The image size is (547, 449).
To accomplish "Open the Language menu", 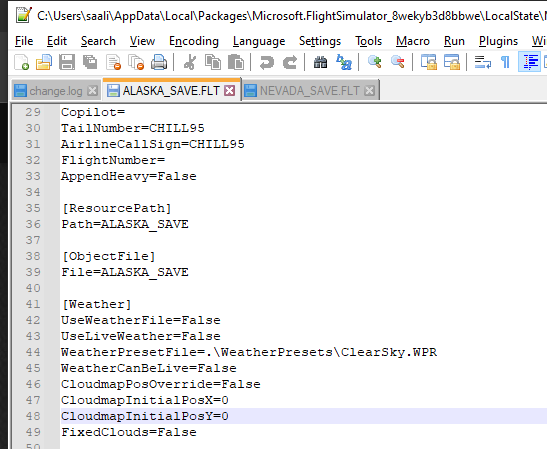I will (259, 41).
